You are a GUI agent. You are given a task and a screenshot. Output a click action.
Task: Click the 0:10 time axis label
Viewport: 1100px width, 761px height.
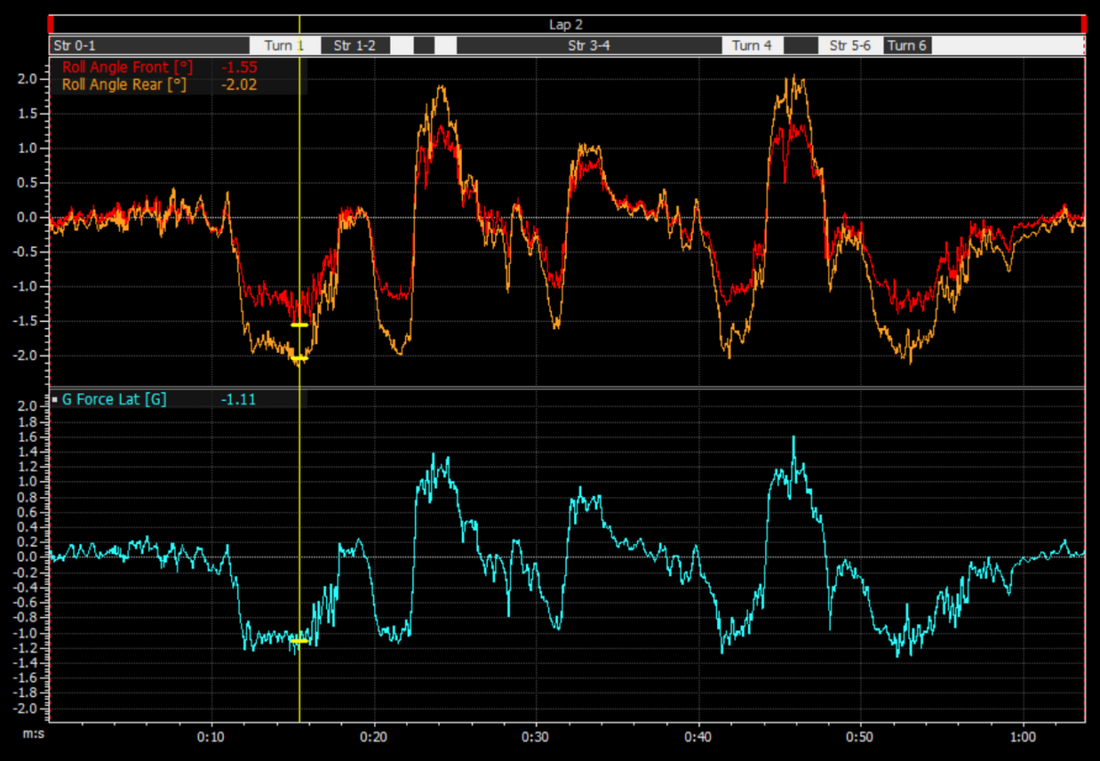pyautogui.click(x=210, y=737)
